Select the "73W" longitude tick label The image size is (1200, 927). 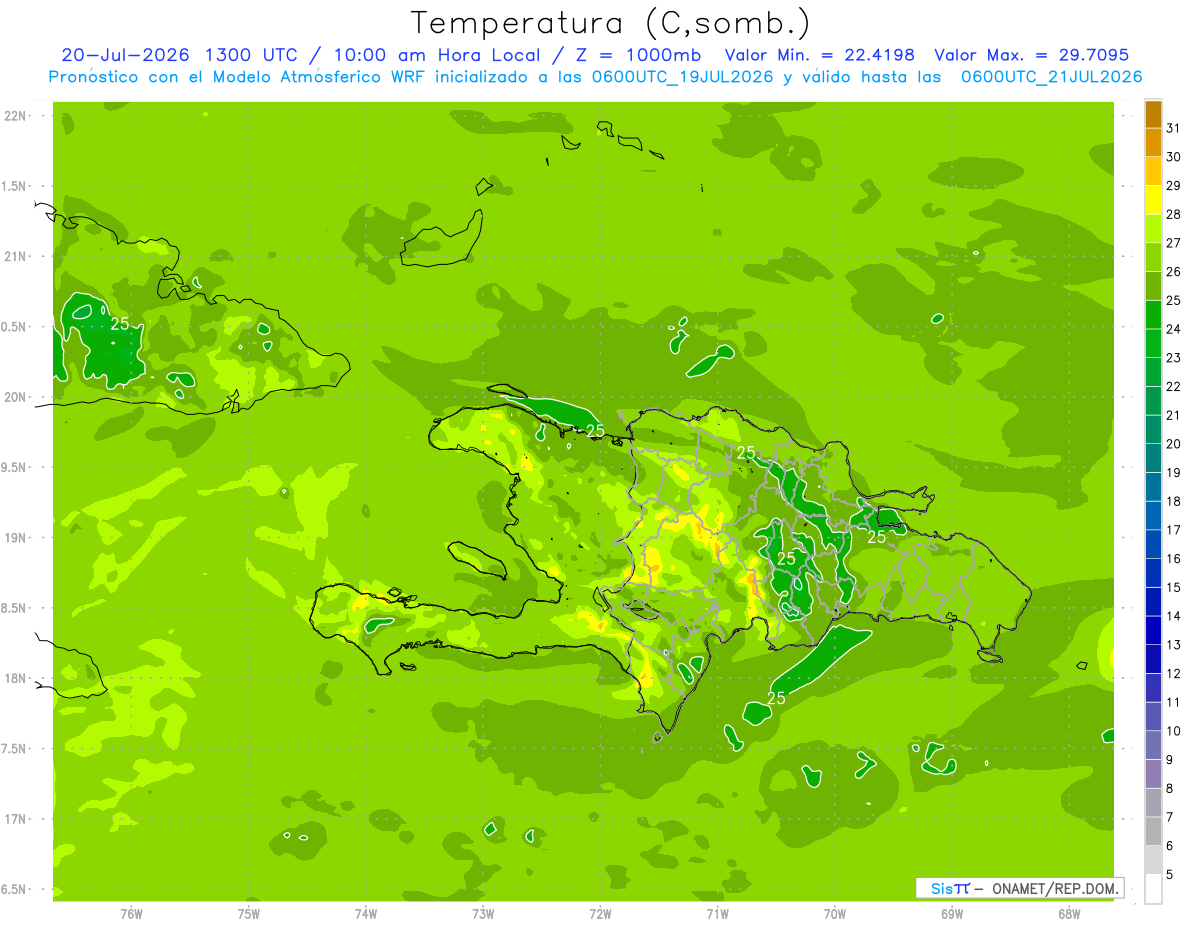[x=482, y=913]
